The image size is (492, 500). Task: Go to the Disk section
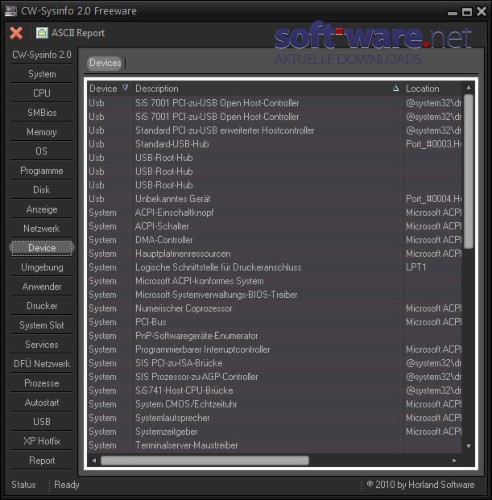coord(42,190)
